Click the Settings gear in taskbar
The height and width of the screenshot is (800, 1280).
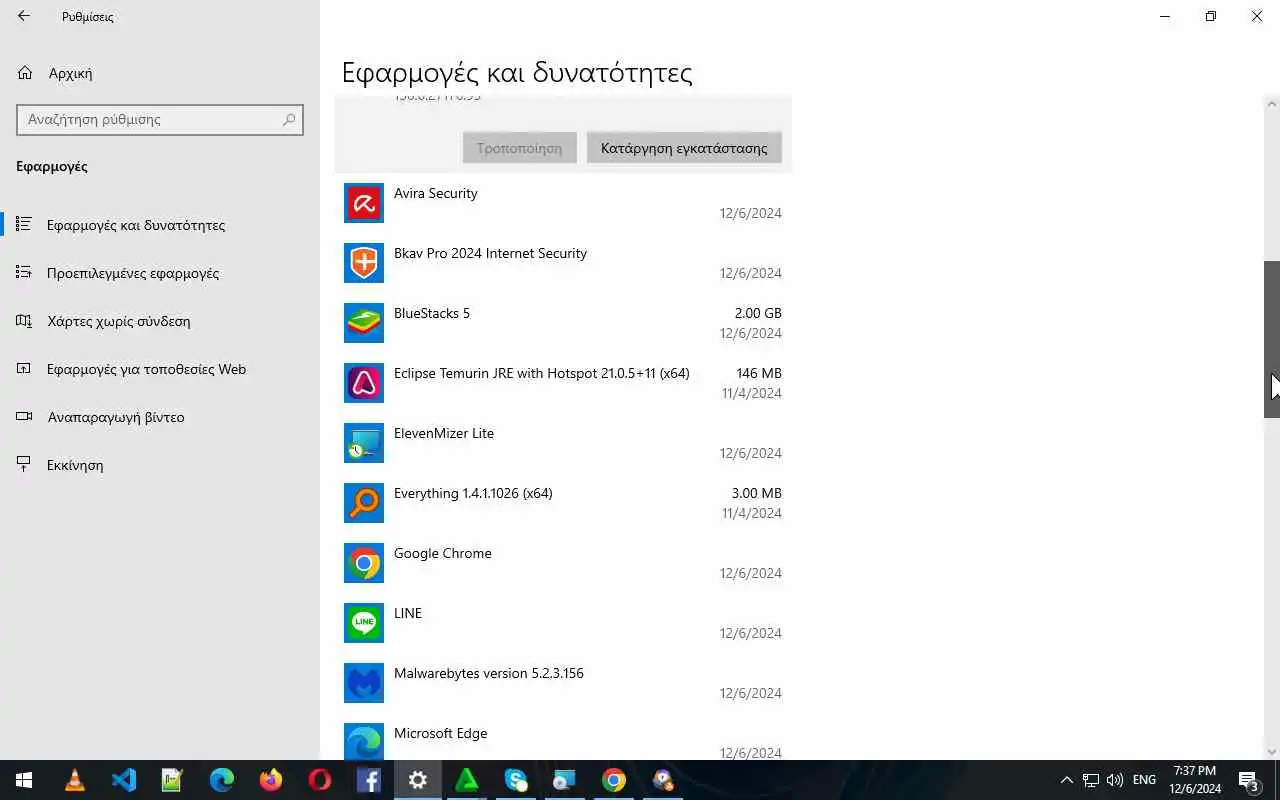click(x=418, y=780)
